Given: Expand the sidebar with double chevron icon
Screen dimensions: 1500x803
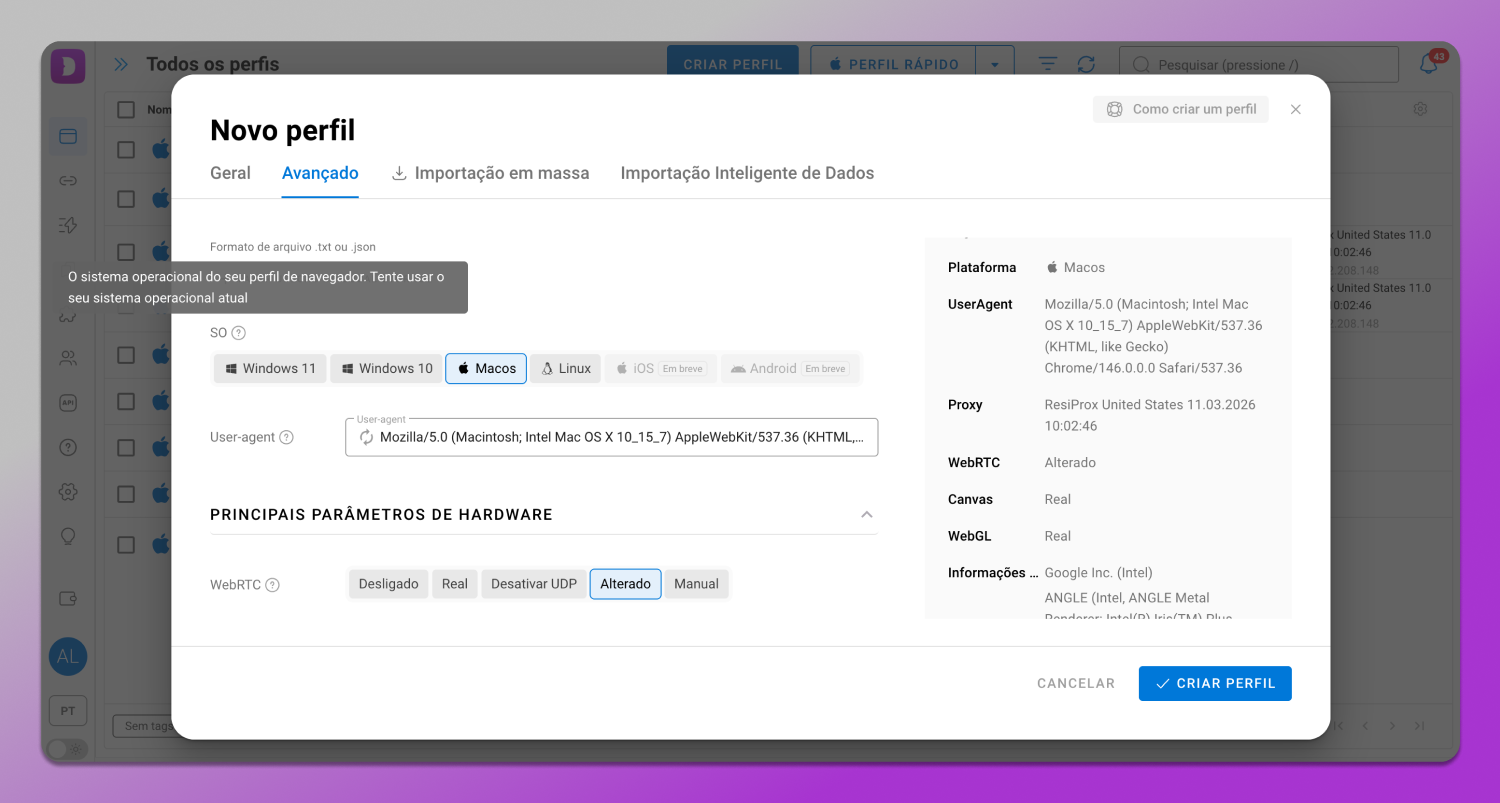Looking at the screenshot, I should coord(121,64).
